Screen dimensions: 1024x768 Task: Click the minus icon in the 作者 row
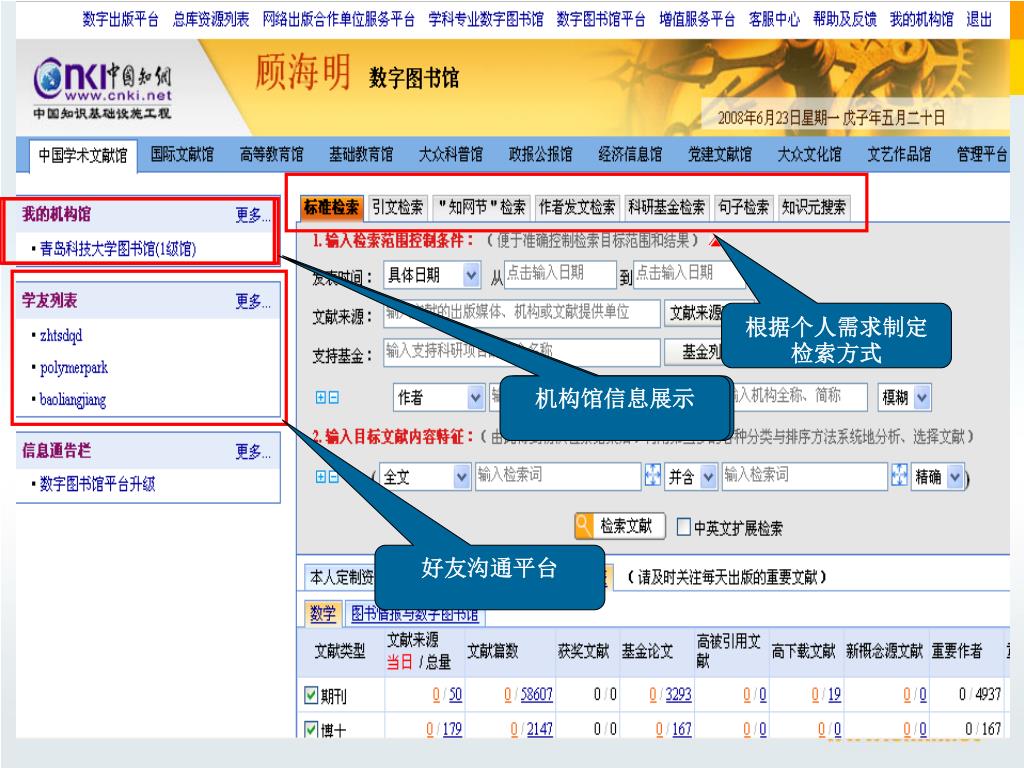[333, 398]
